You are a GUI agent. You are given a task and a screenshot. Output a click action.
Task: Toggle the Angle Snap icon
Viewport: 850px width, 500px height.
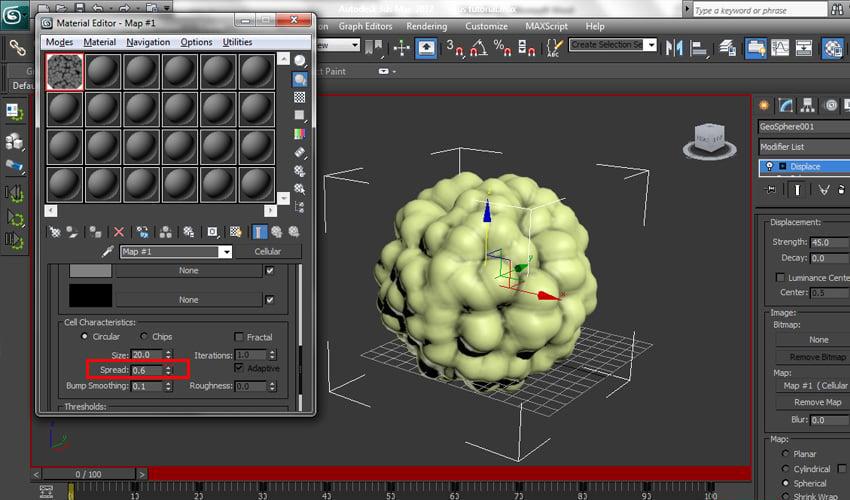point(475,46)
